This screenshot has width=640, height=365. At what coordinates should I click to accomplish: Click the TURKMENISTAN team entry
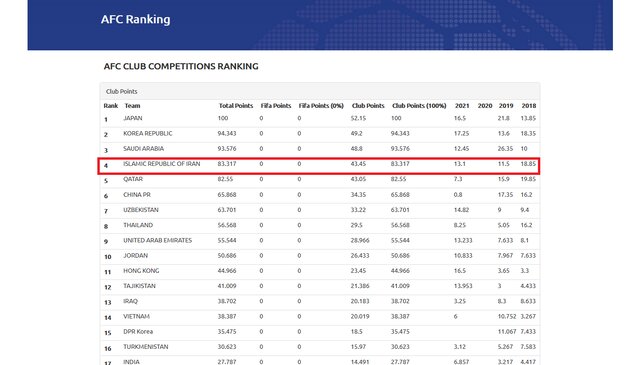coord(146,347)
